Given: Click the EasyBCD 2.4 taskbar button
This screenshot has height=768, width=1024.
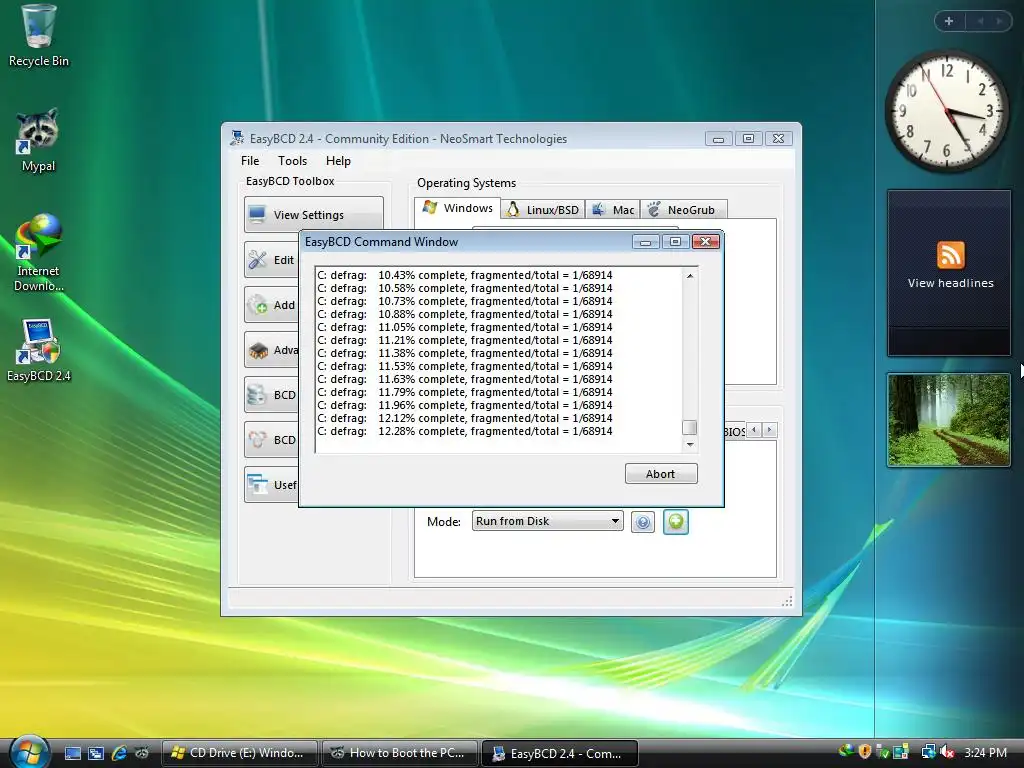Looking at the screenshot, I should 559,753.
